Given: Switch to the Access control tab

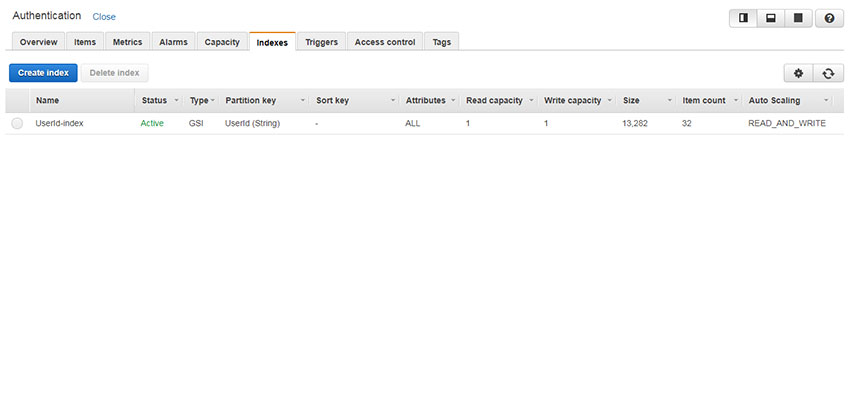Looking at the screenshot, I should click(x=385, y=42).
